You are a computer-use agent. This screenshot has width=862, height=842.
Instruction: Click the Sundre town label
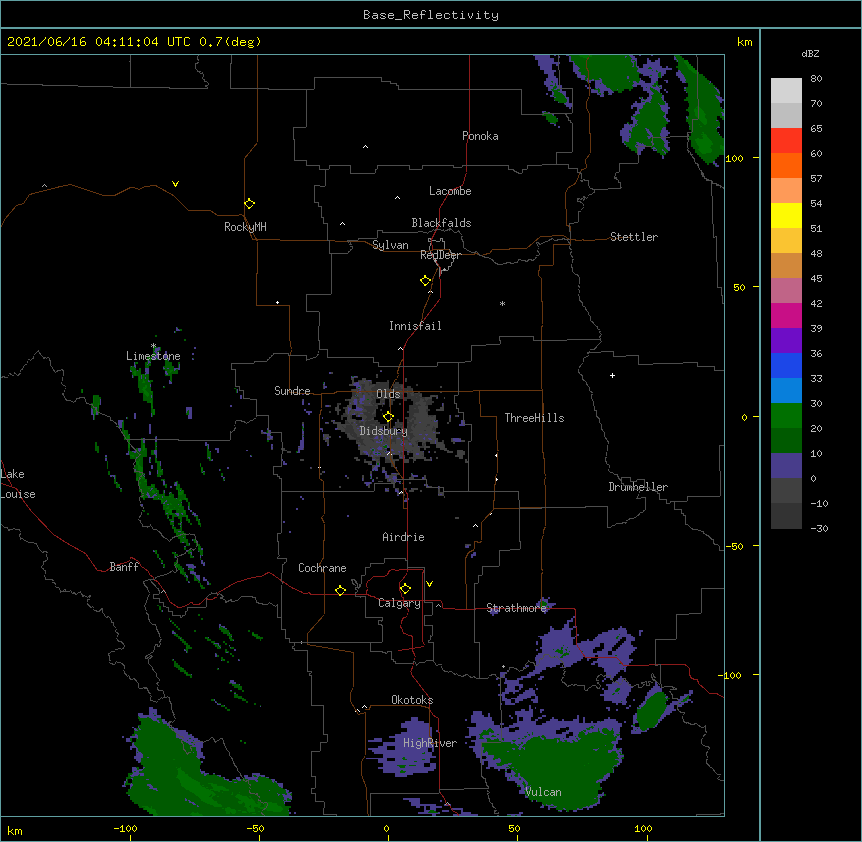292,391
